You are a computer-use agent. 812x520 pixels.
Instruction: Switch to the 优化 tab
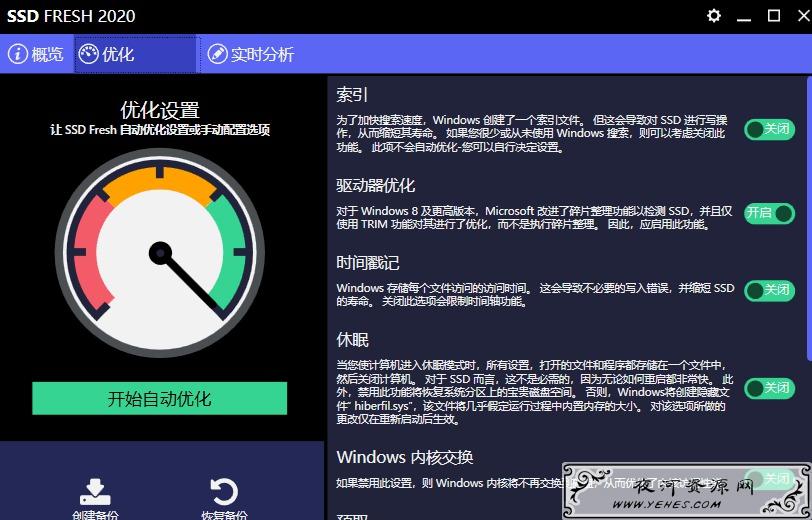click(x=137, y=54)
